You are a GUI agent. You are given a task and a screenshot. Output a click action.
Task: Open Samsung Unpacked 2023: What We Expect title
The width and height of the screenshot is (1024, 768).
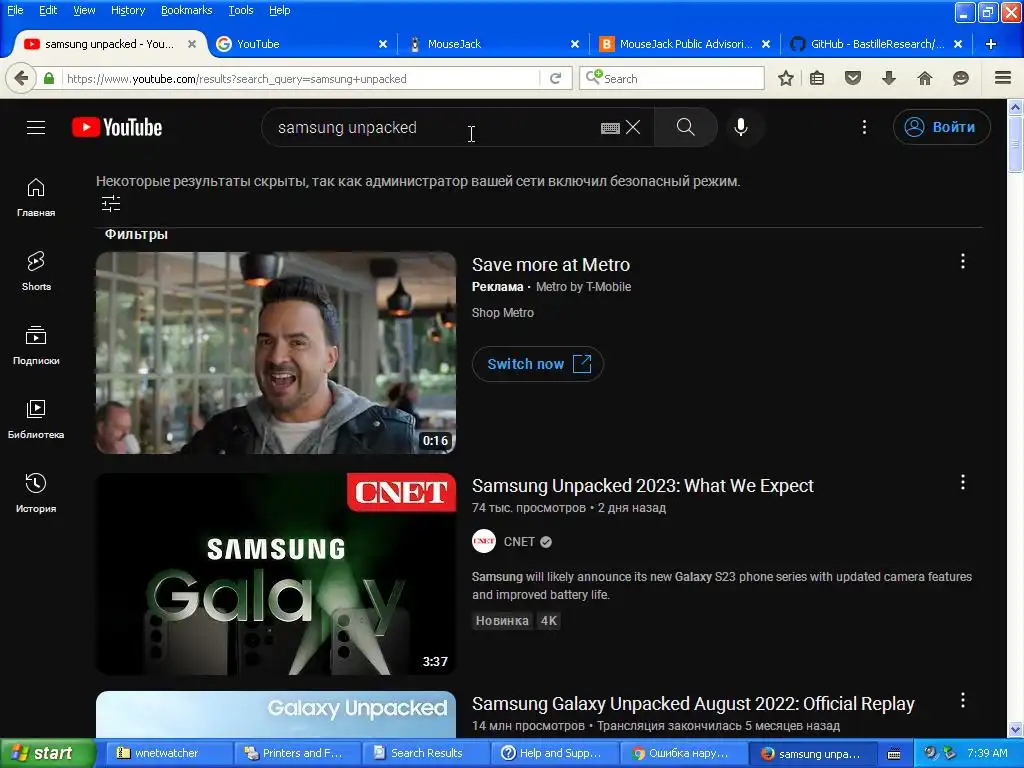point(643,486)
